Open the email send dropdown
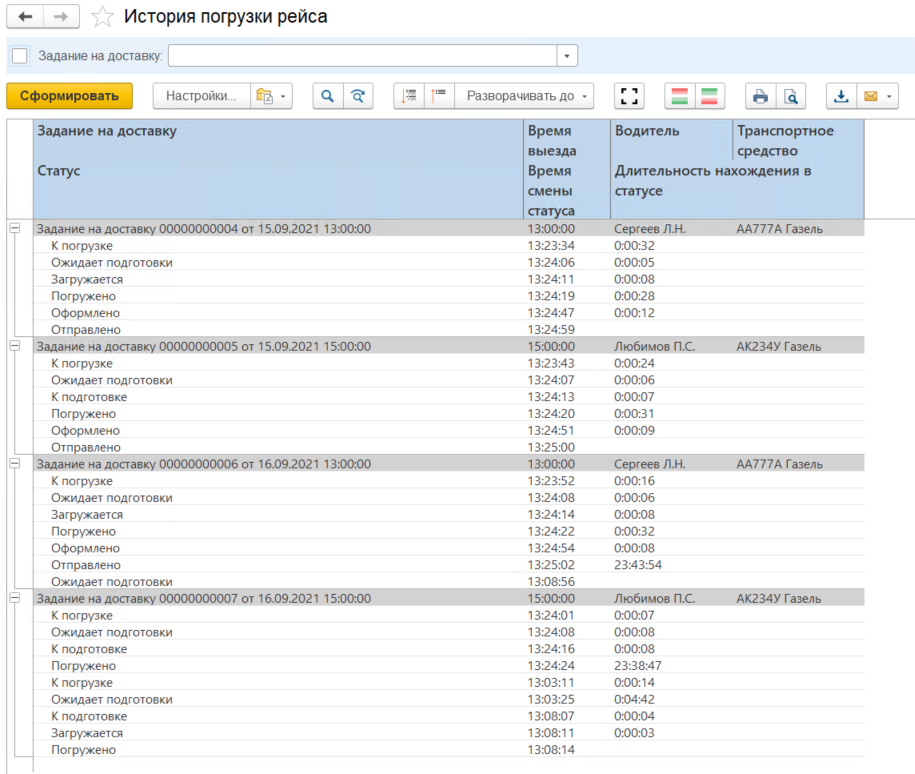The height and width of the screenshot is (774, 915). [877, 96]
